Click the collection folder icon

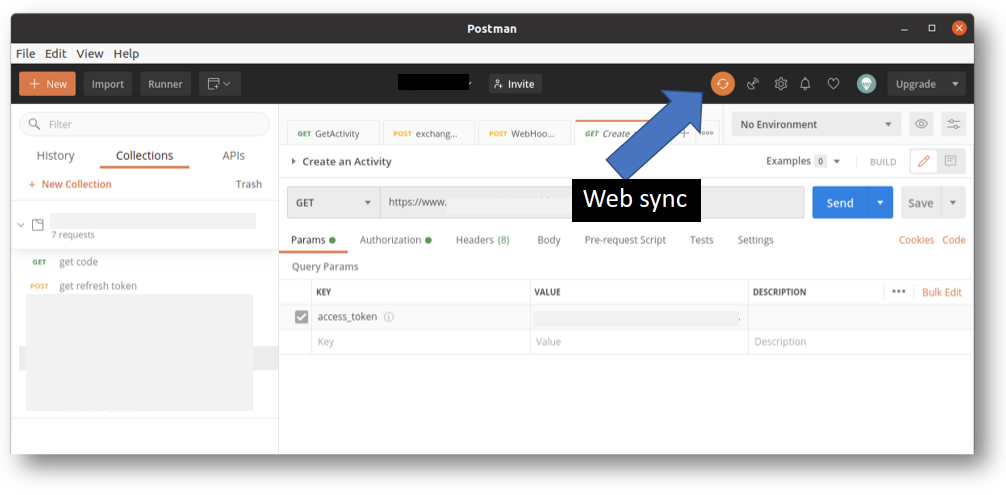coord(38,225)
